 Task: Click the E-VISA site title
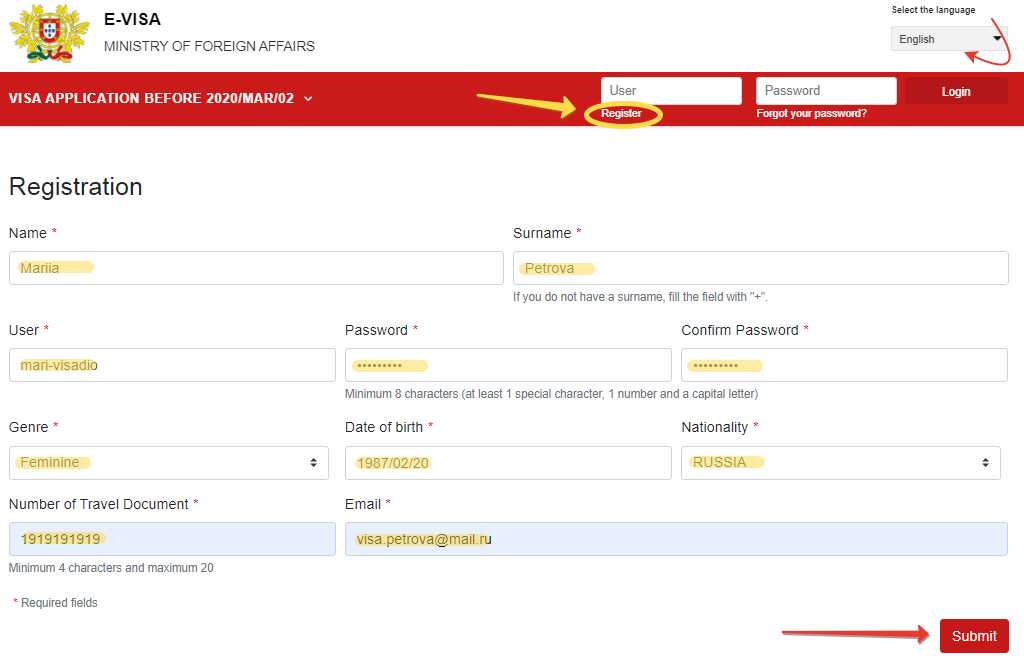(132, 20)
